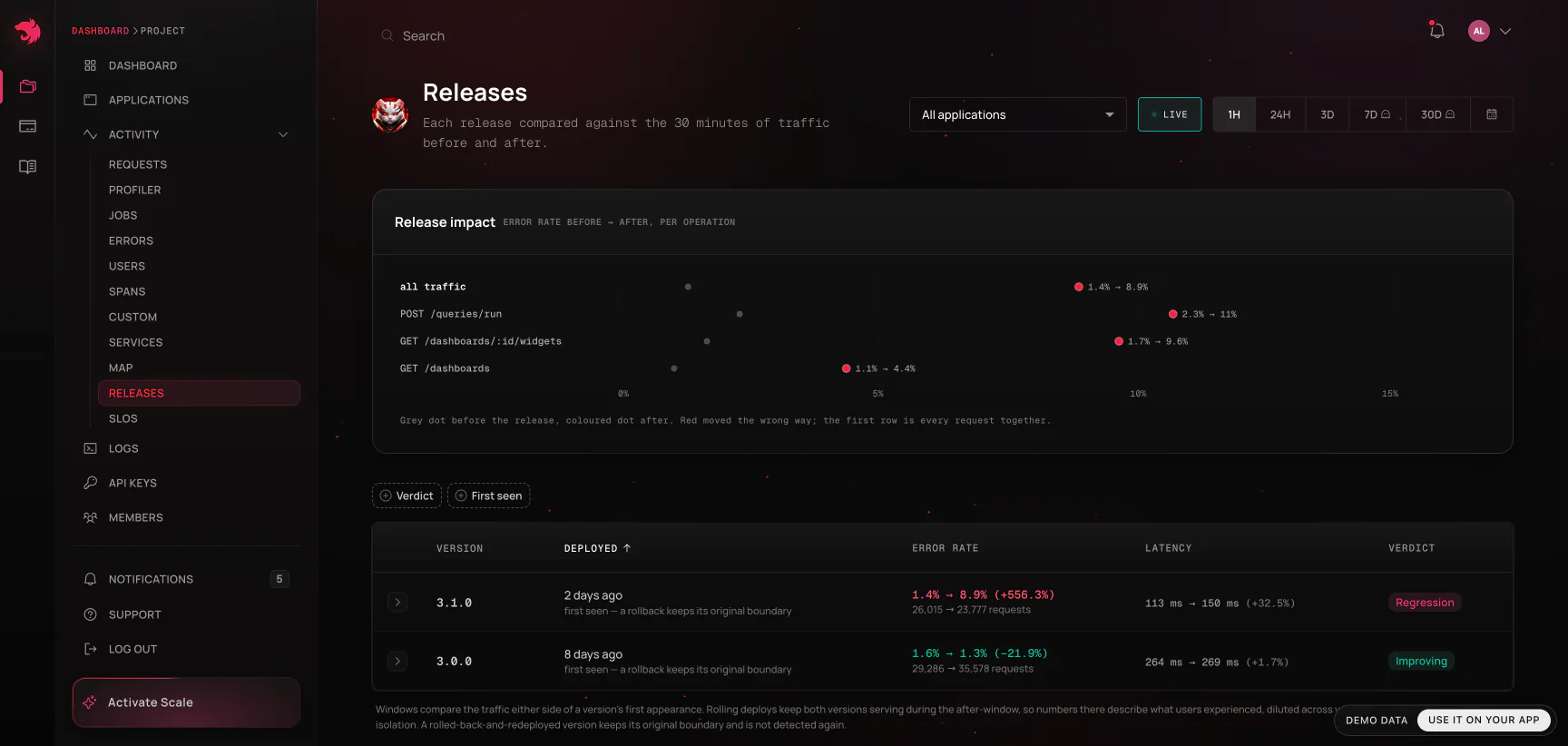The height and width of the screenshot is (746, 1568).
Task: Click the API Keys key icon
Action: point(90,483)
